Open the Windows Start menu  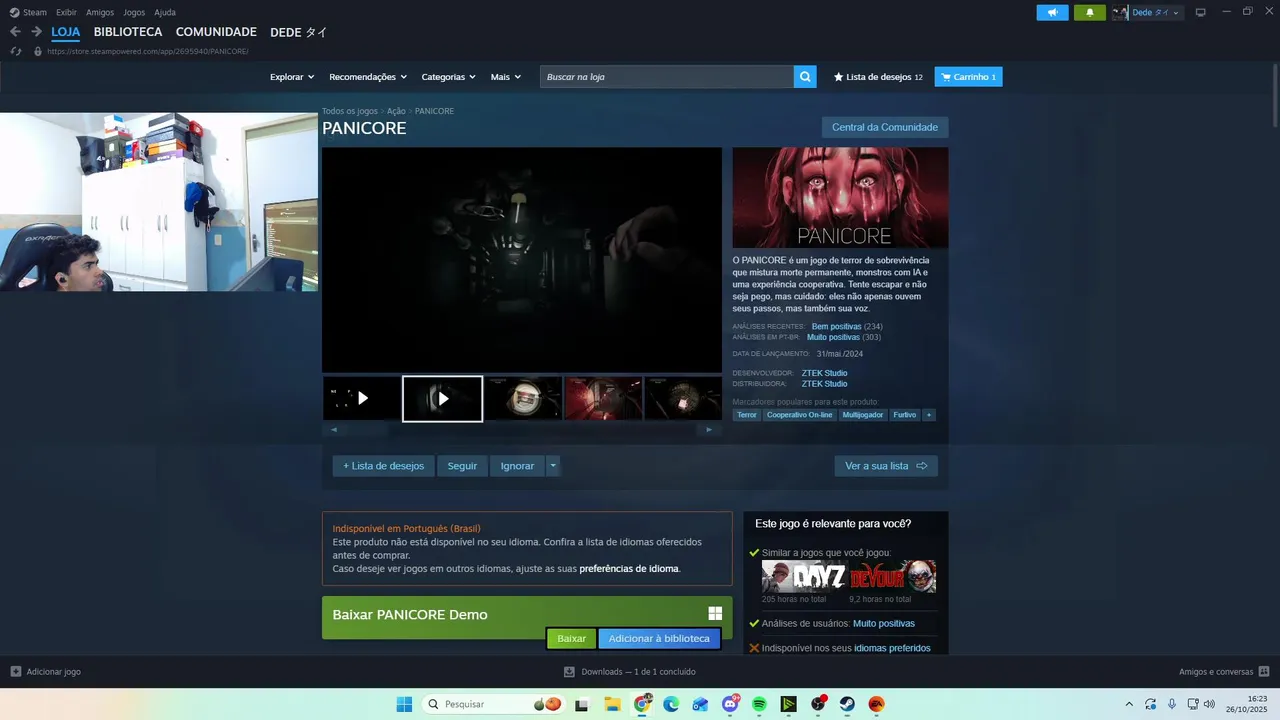(404, 704)
